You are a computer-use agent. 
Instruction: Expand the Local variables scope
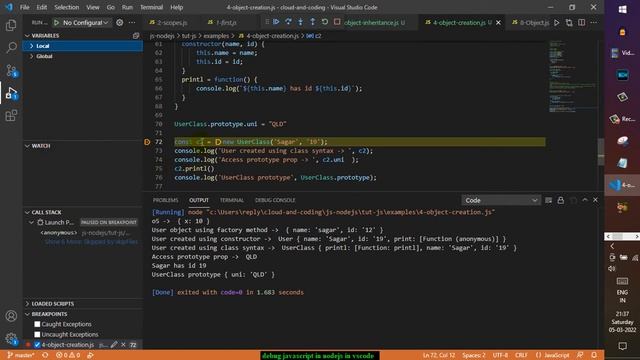31,46
